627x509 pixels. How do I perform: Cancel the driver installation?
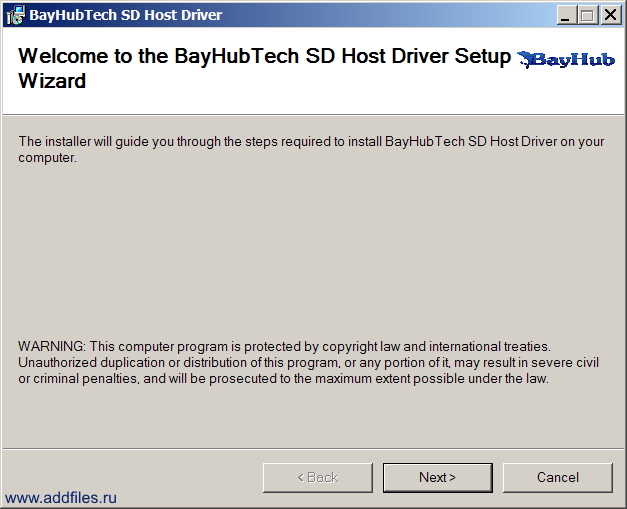(557, 477)
